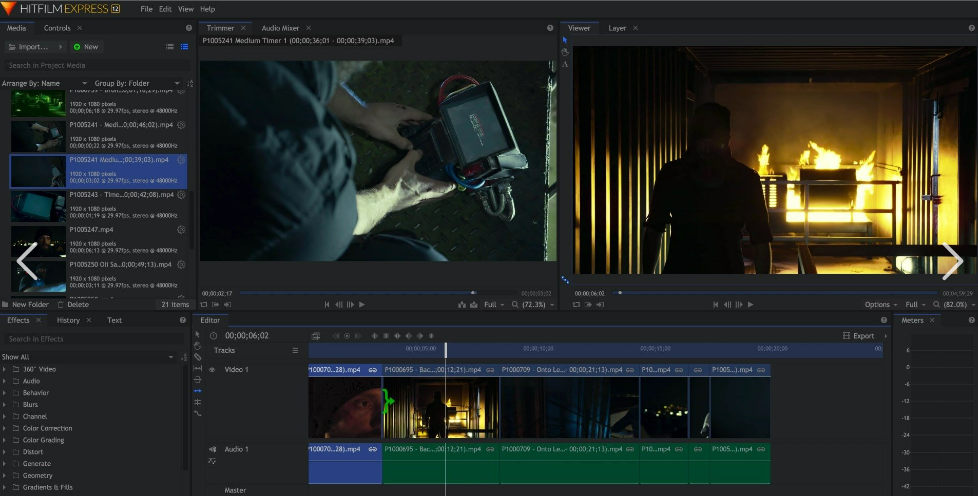Click link icon on P1000695 video clip
This screenshot has height=496, width=978.
tap(490, 369)
